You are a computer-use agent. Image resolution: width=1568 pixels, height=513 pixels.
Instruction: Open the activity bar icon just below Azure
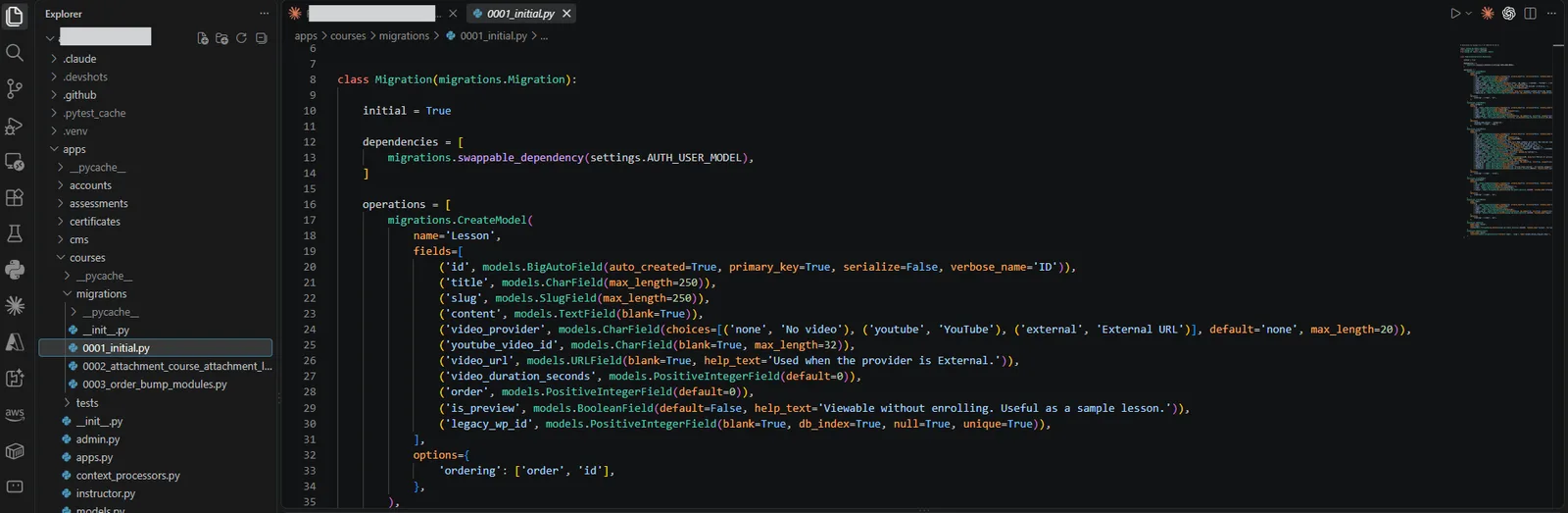coord(15,378)
